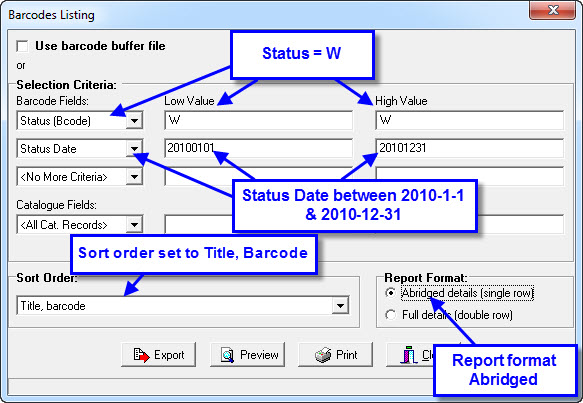The width and height of the screenshot is (583, 403).
Task: Open the Status Date field dropdown
Action: [134, 149]
